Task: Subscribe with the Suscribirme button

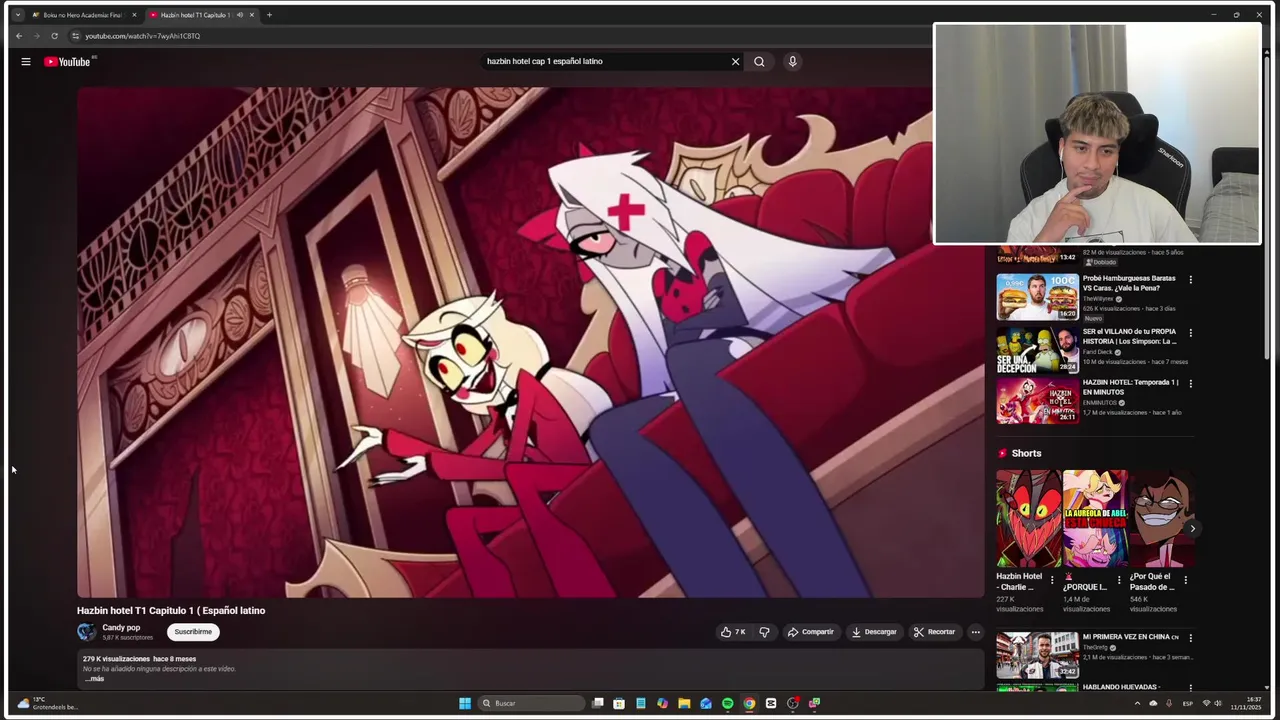Action: tap(193, 632)
